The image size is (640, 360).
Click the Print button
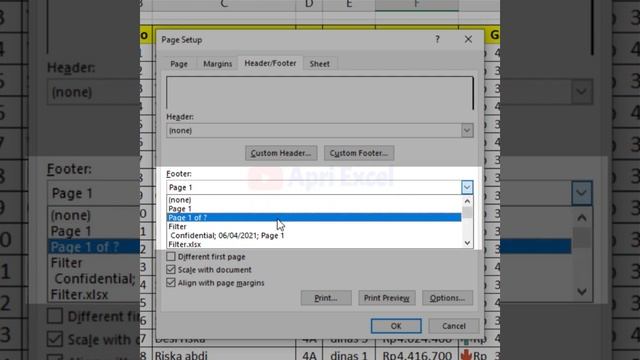[326, 298]
